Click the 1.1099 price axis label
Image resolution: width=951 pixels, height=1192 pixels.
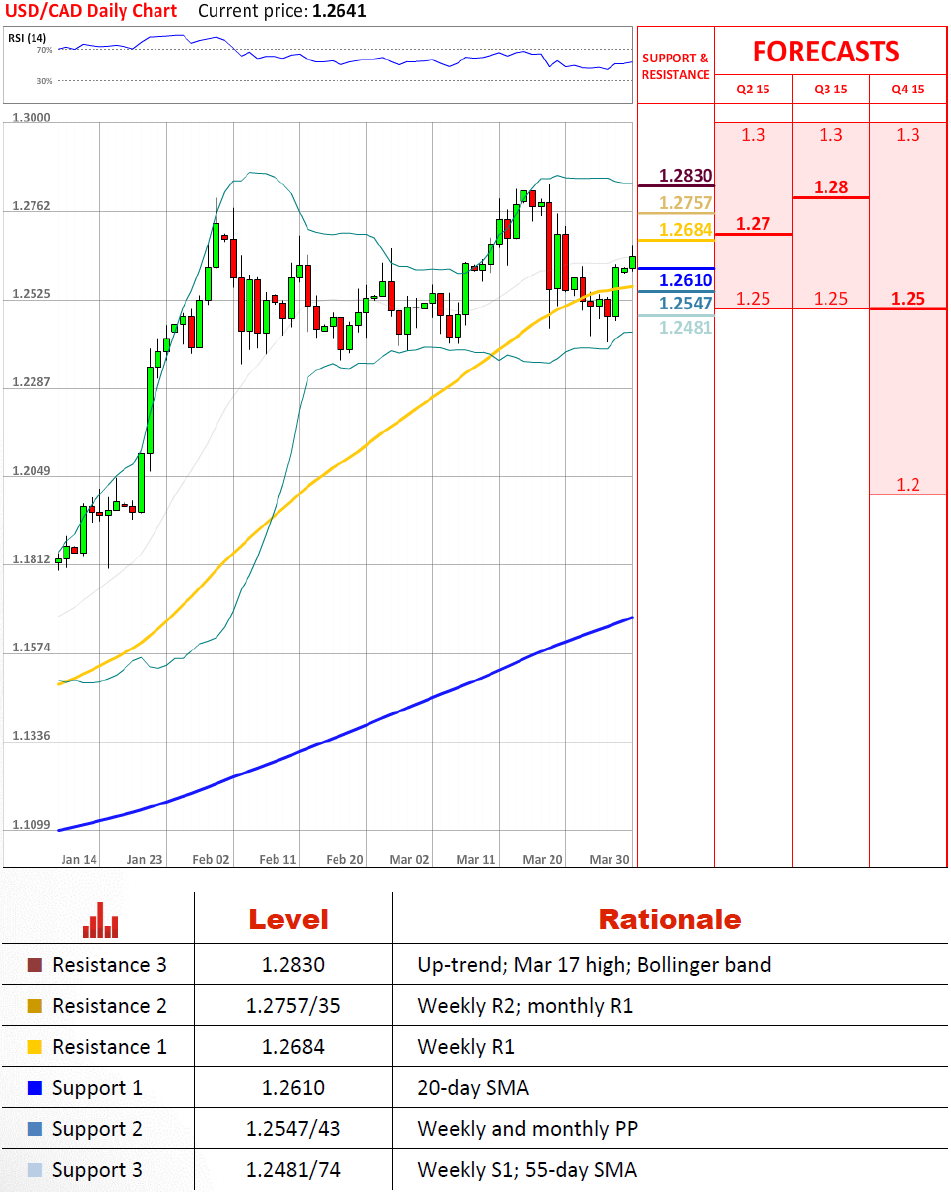31,825
